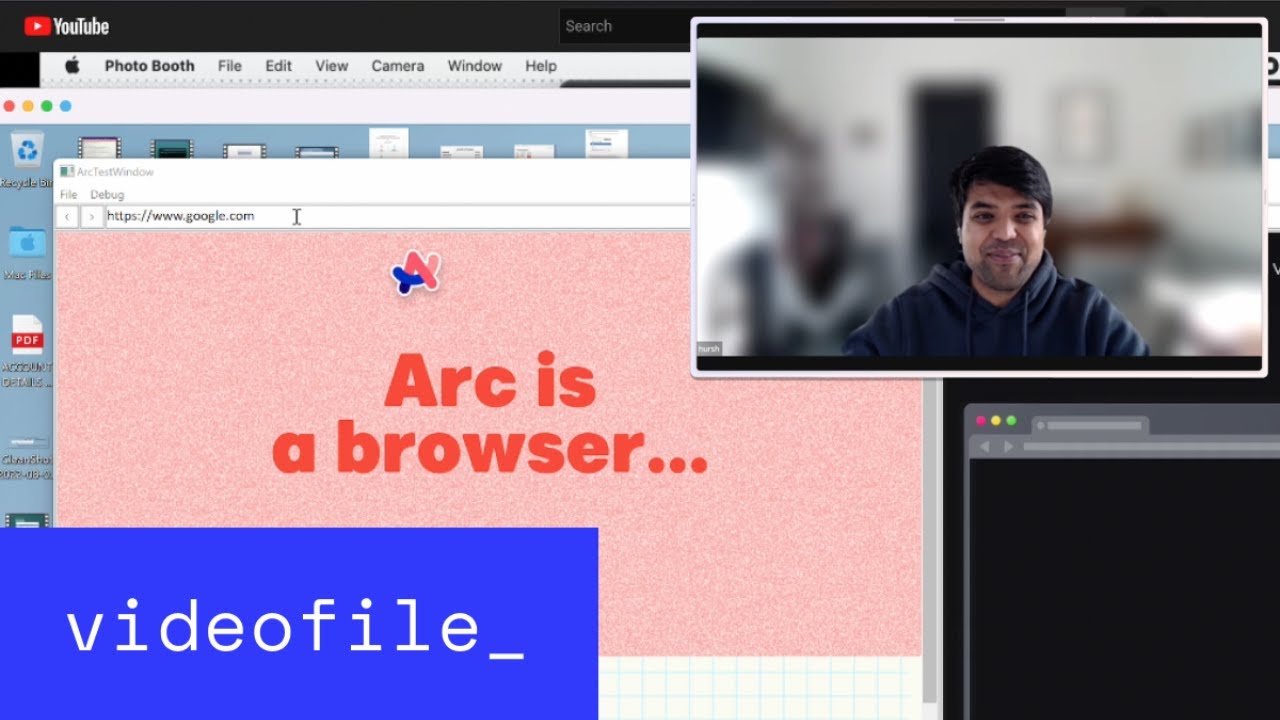This screenshot has height=720, width=1280.
Task: Open the macOS File menu beside Photo Booth
Action: (x=230, y=66)
